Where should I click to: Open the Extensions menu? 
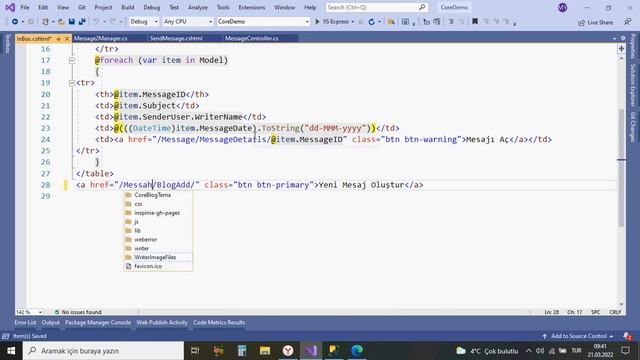point(251,7)
